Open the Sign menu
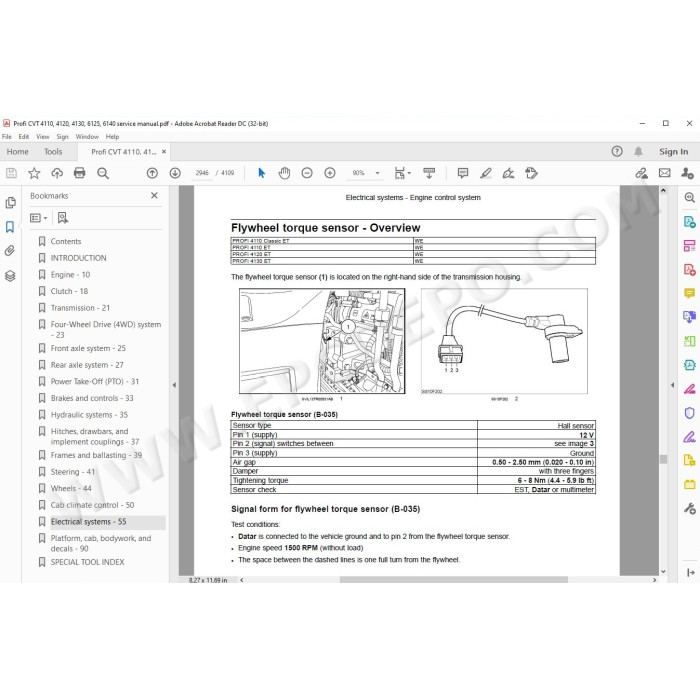Image resolution: width=700 pixels, height=700 pixels. [x=62, y=137]
